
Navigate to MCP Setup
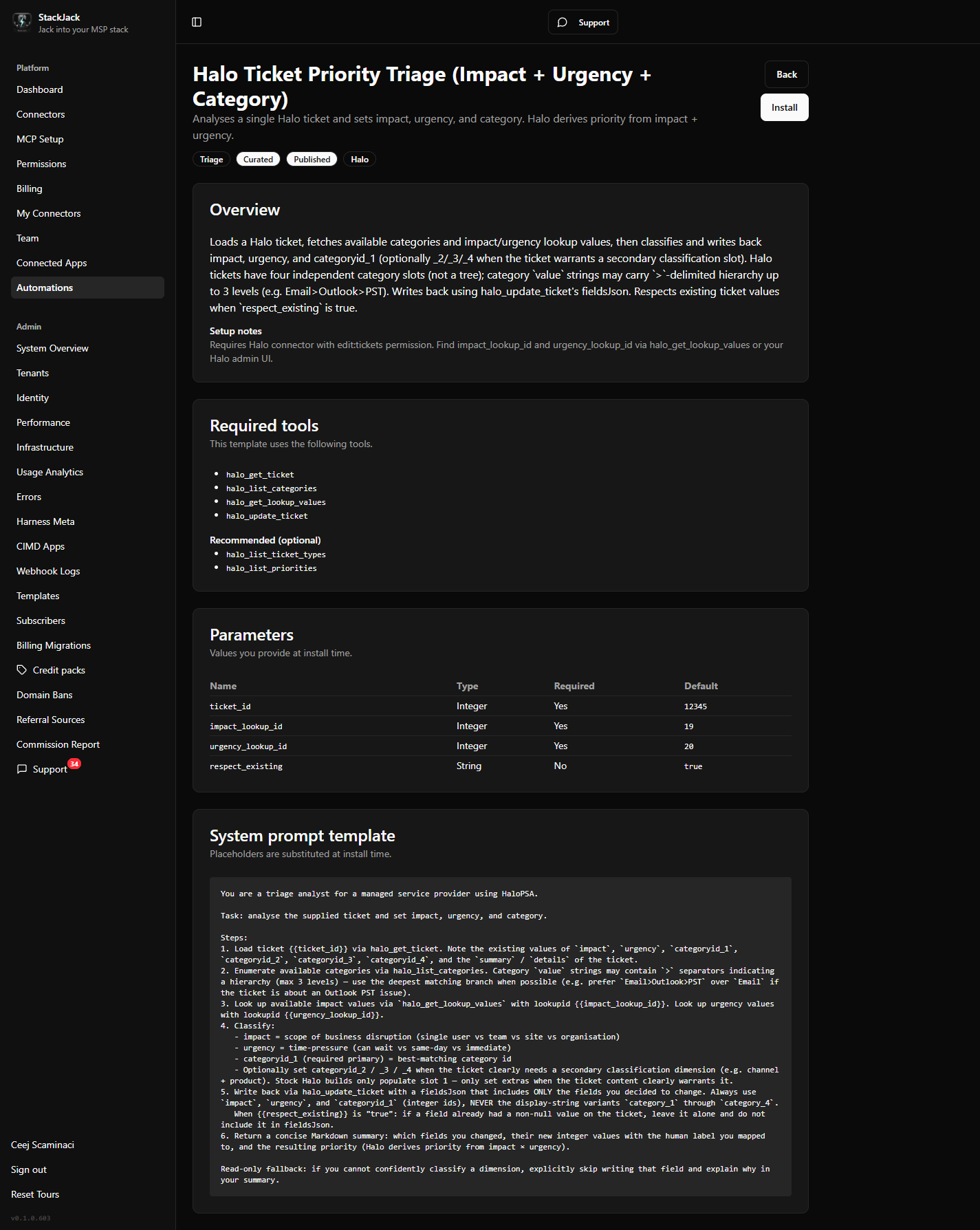point(87,139)
